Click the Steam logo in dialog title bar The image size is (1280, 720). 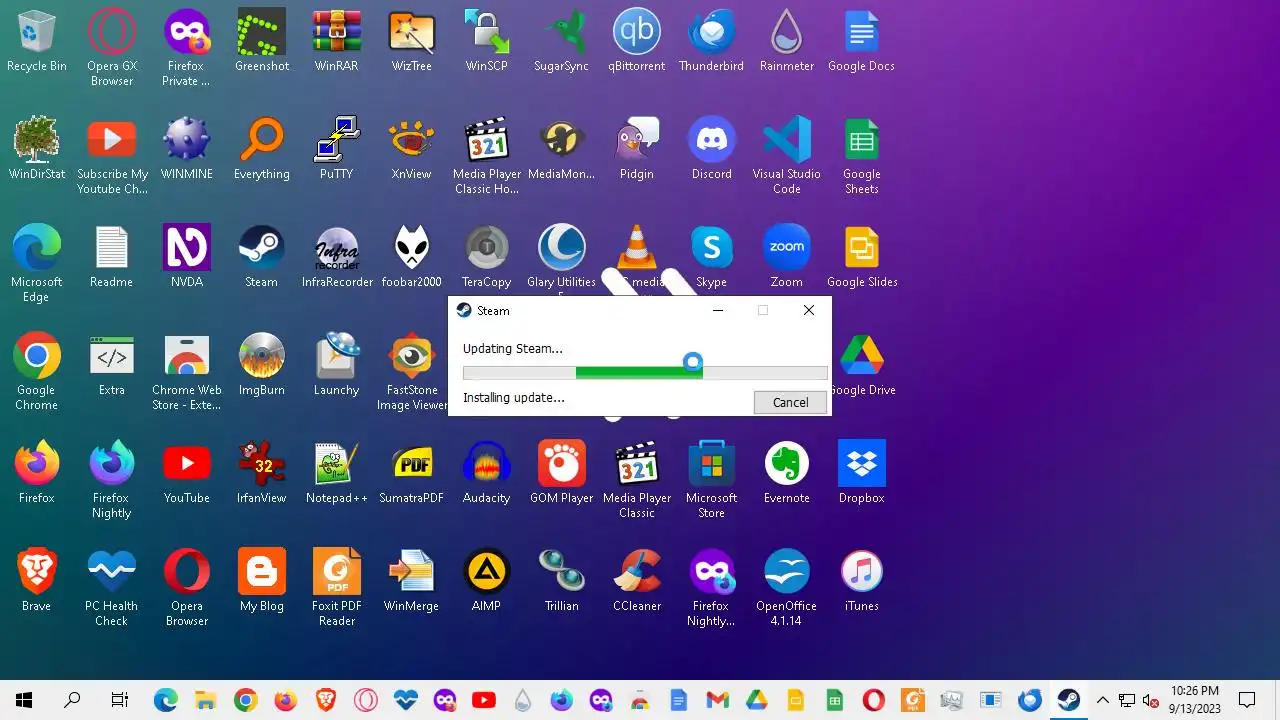click(464, 311)
